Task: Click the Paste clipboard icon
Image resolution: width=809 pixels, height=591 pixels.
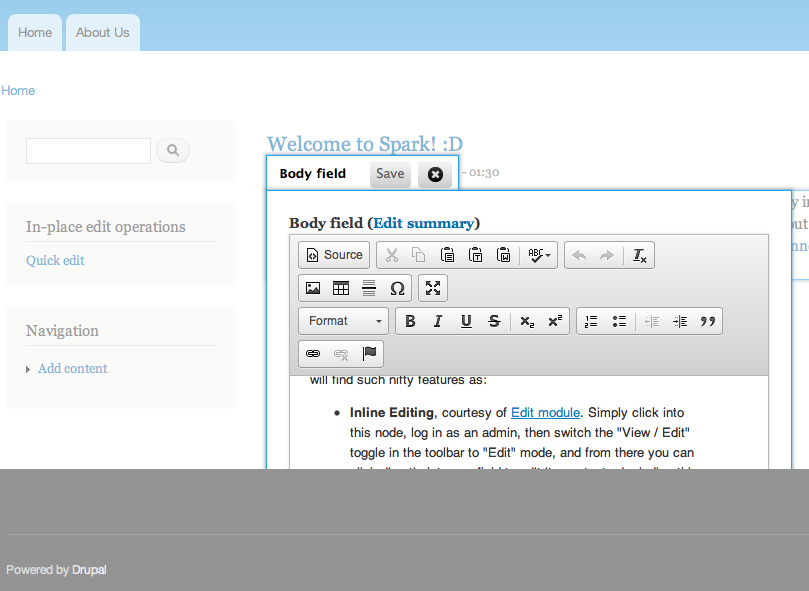Action: [x=447, y=255]
